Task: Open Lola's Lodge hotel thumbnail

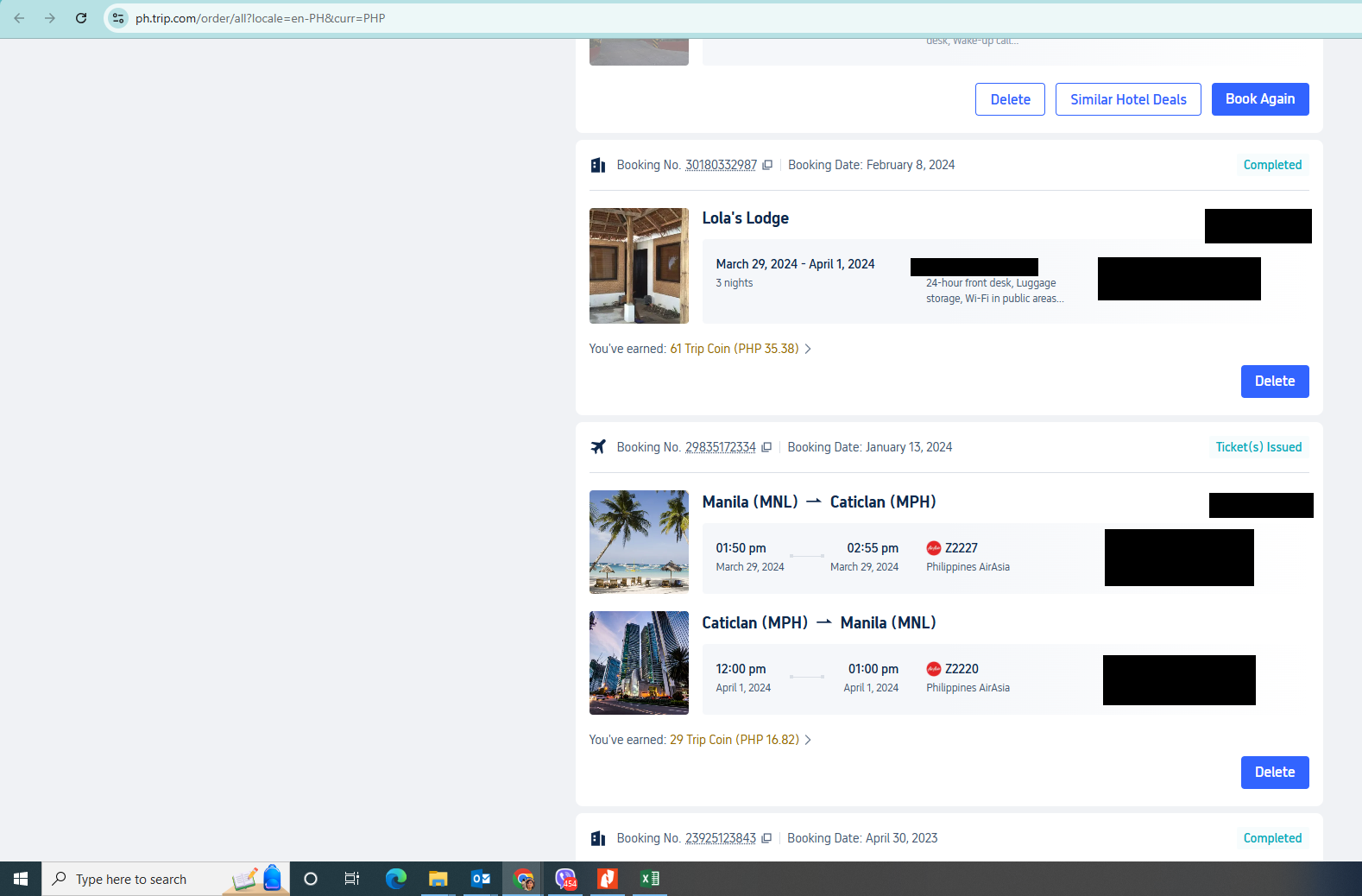Action: [639, 266]
